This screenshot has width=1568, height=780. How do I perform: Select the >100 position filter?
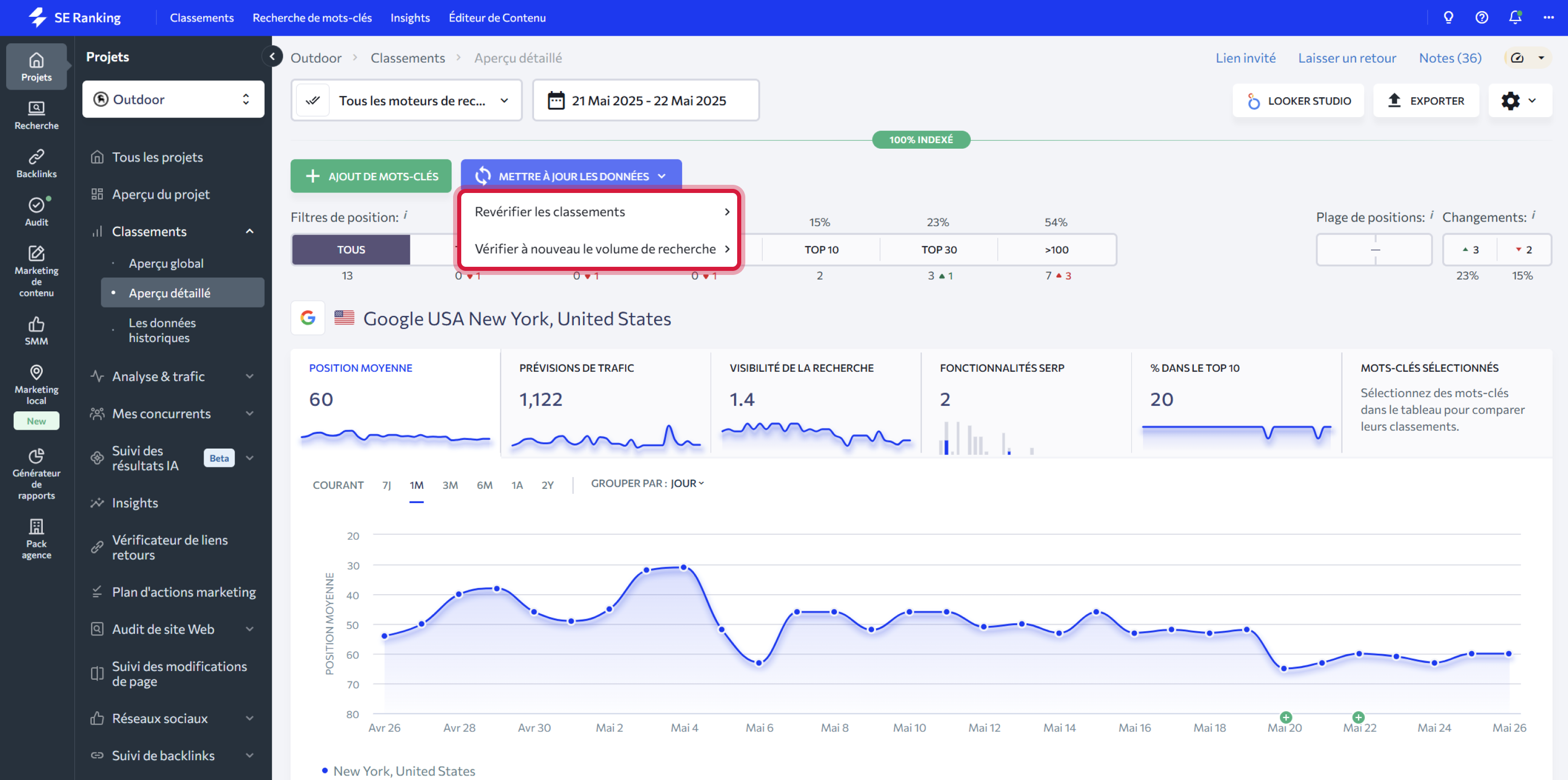[1057, 249]
